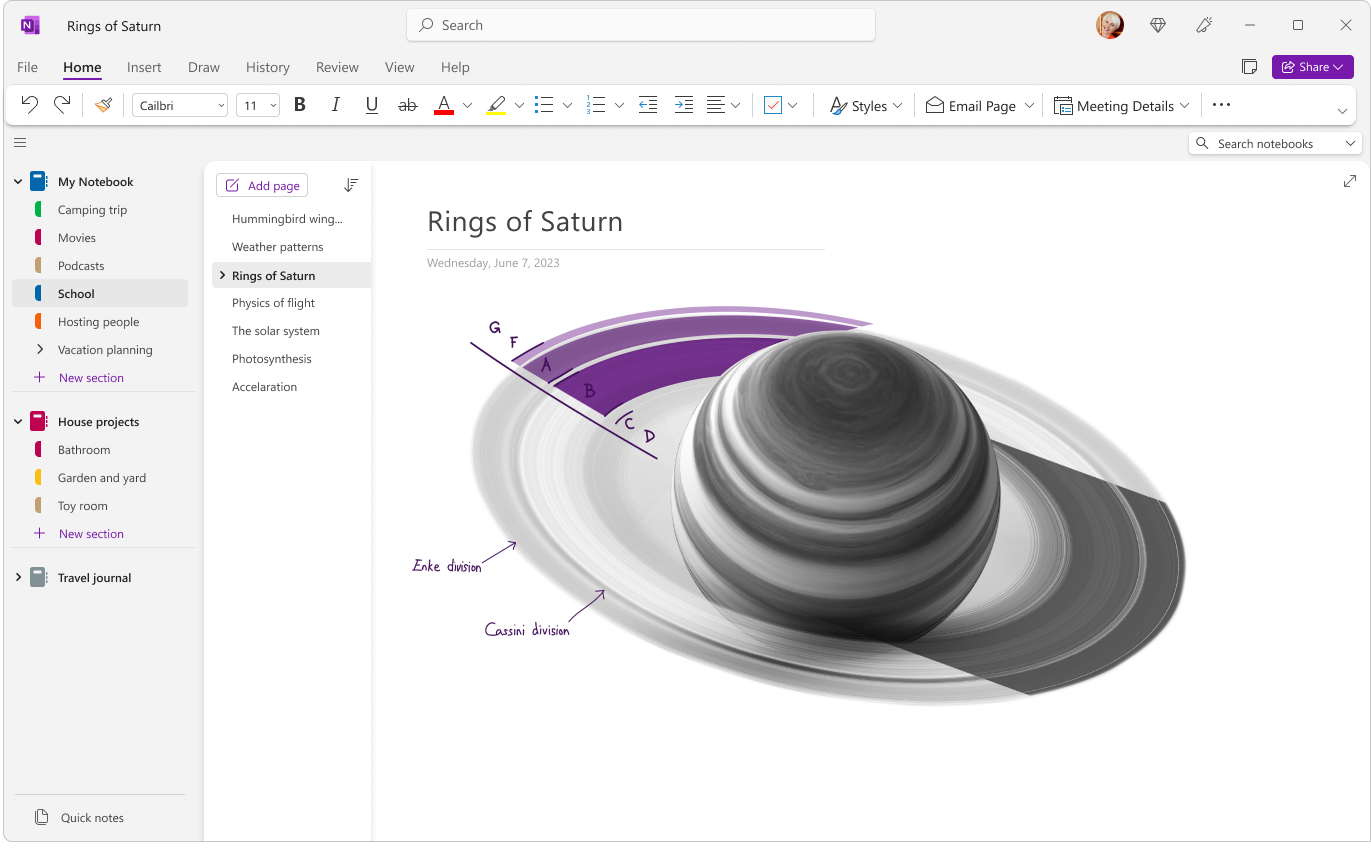This screenshot has width=1371, height=853.
Task: Switch to the Draw tab
Action: pos(203,67)
